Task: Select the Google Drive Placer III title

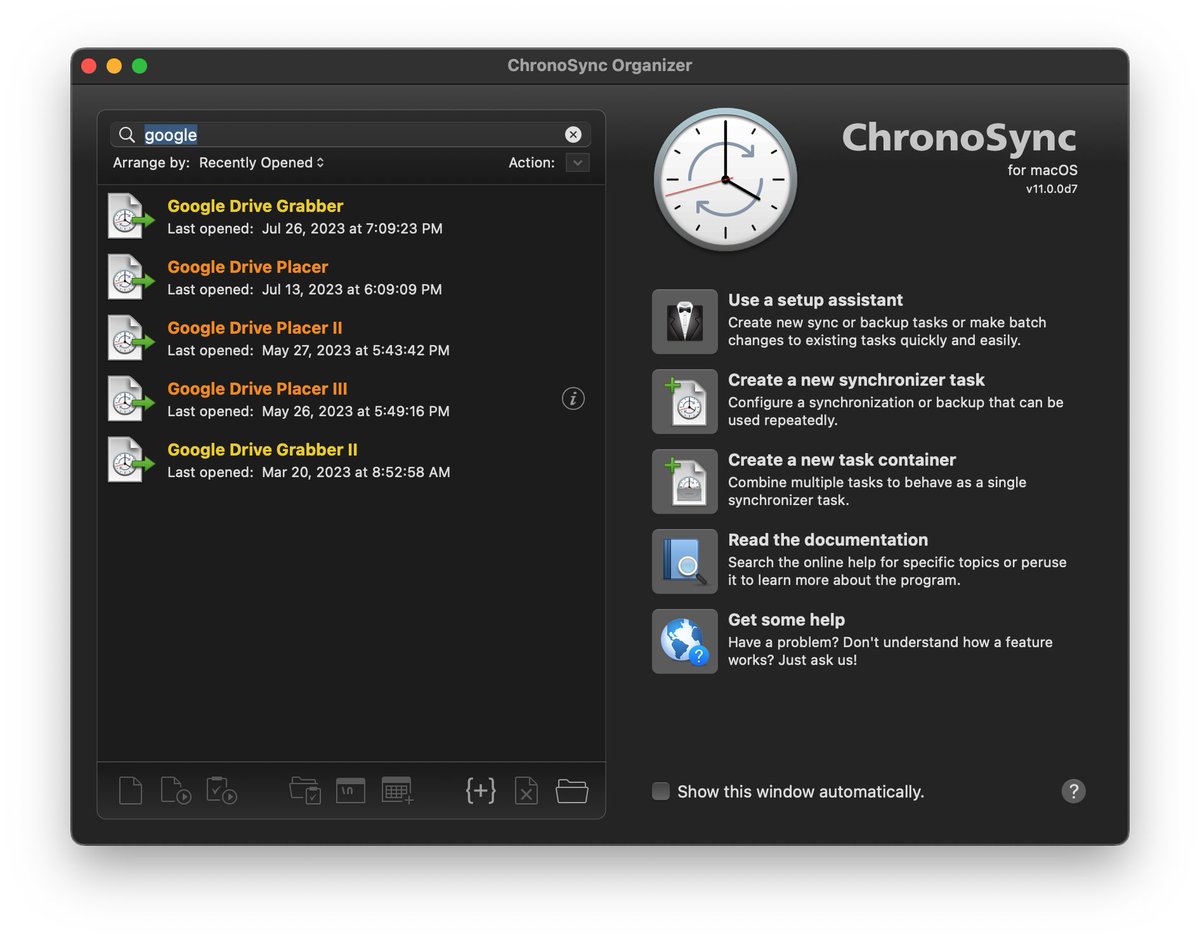Action: 257,389
